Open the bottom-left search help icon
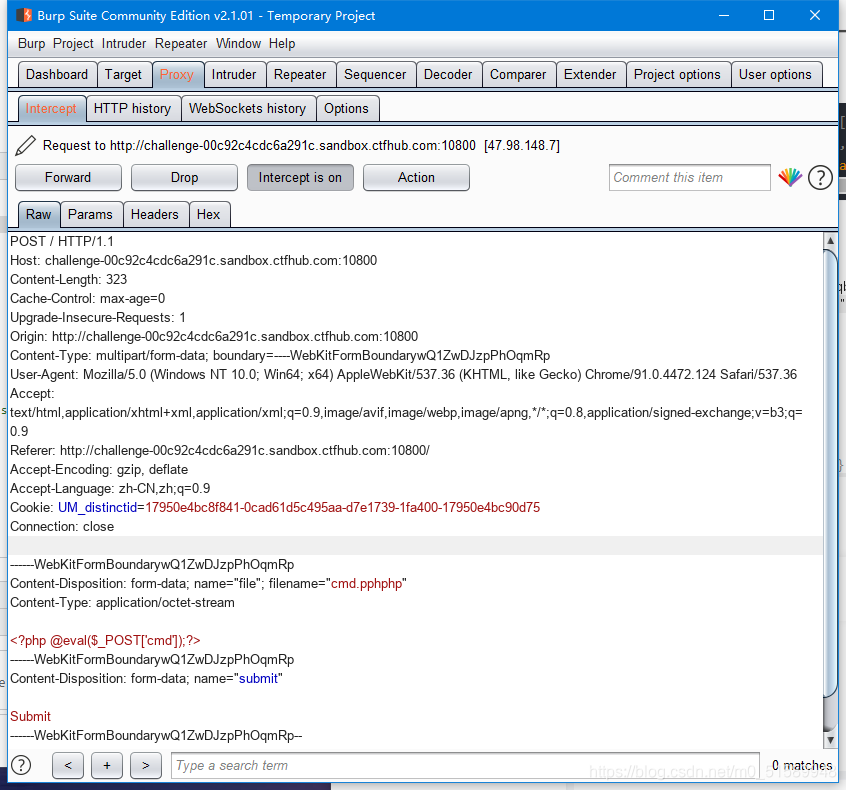Screen dimensions: 846x790 coord(21,765)
